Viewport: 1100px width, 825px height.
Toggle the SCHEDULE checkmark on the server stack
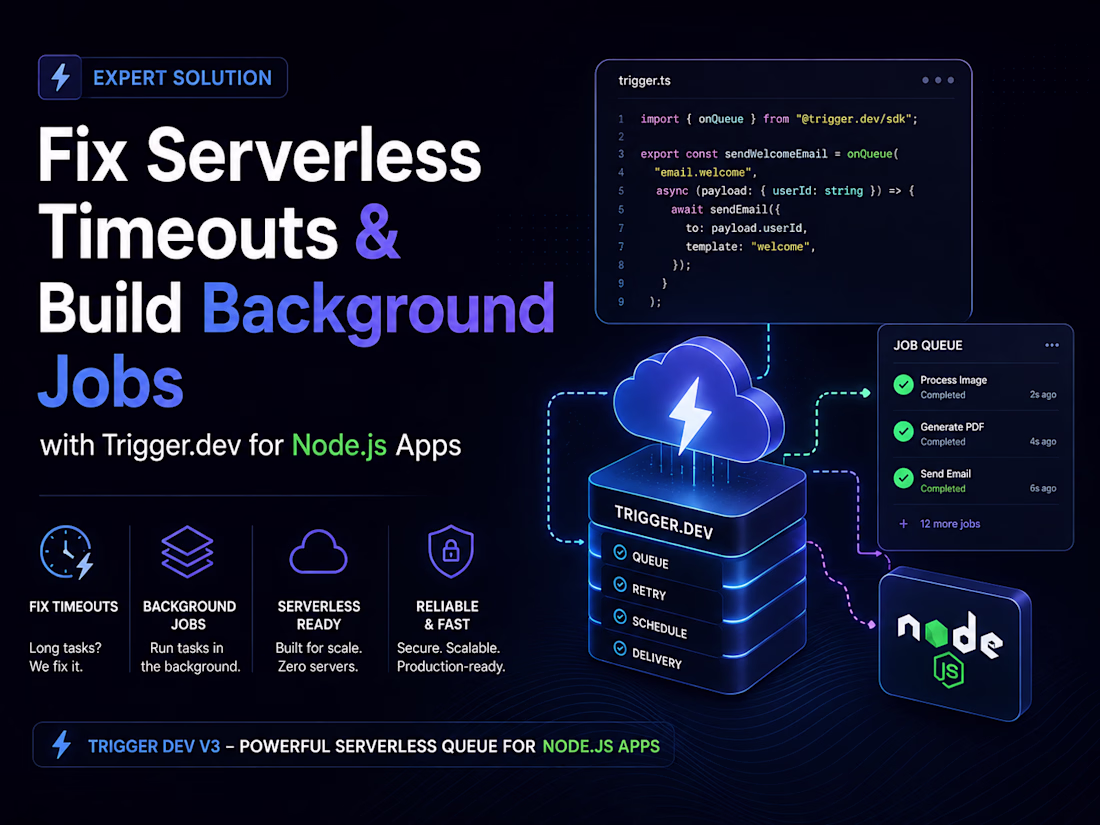[x=620, y=616]
